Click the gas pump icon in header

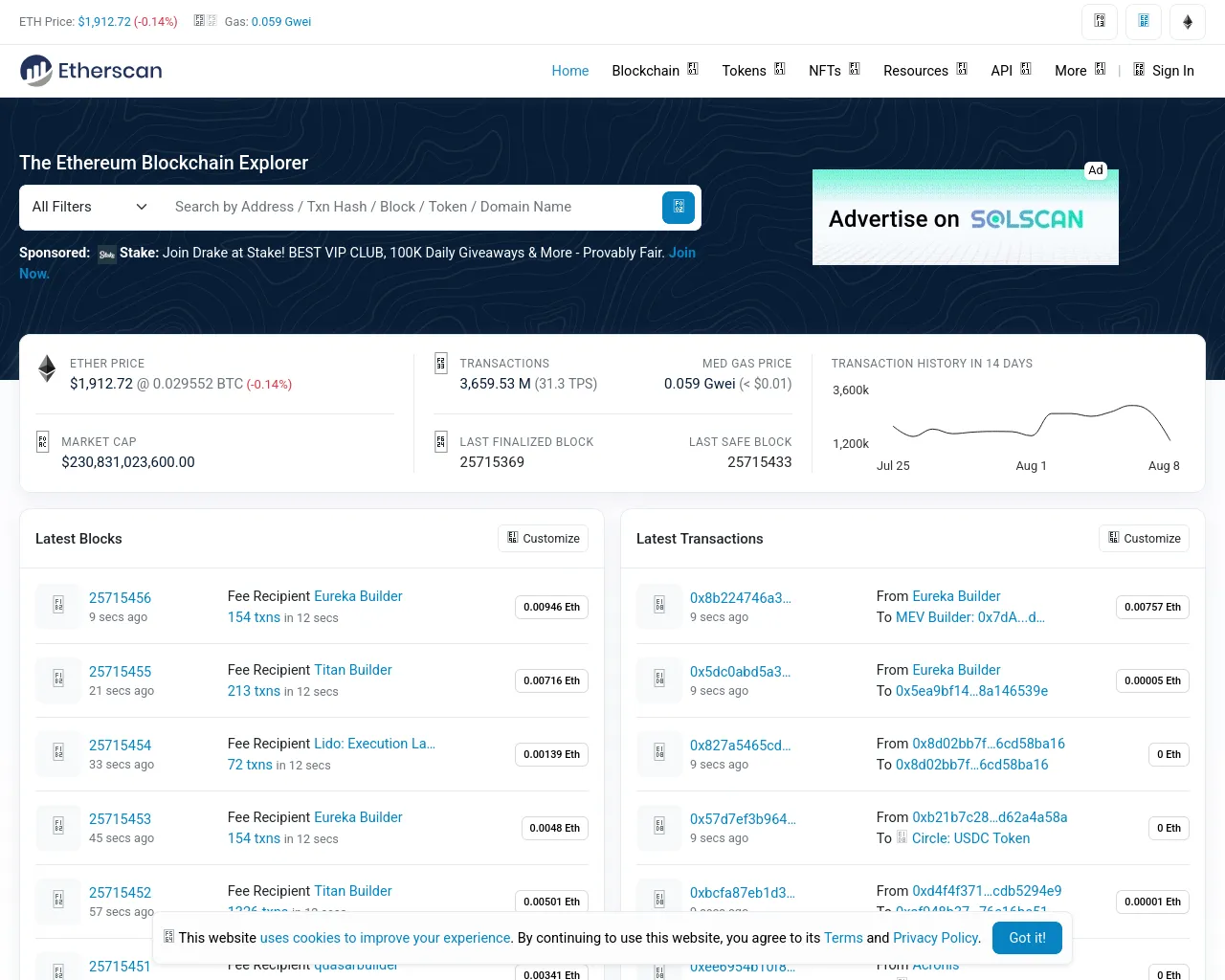pyautogui.click(x=205, y=20)
